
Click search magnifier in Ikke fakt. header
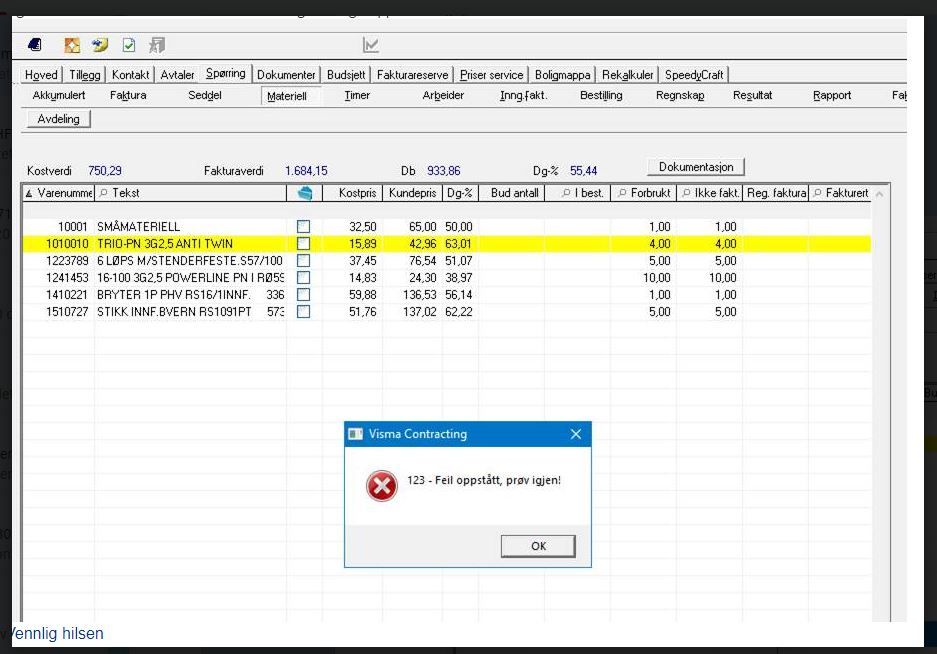coord(686,192)
